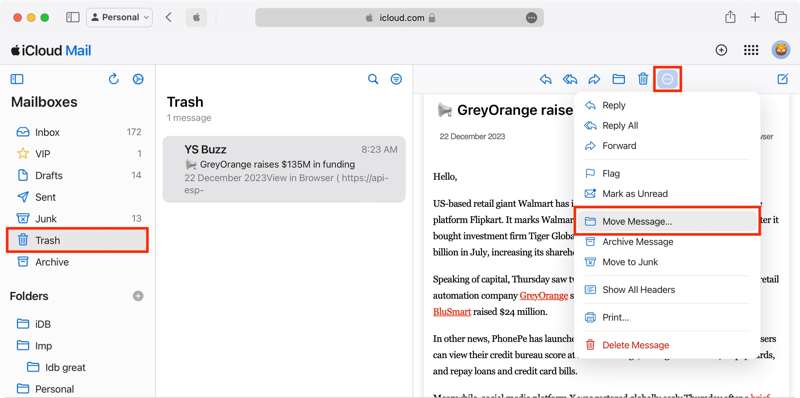Show Safari tab overview
Screen dimensions: 800x398
point(781,17)
